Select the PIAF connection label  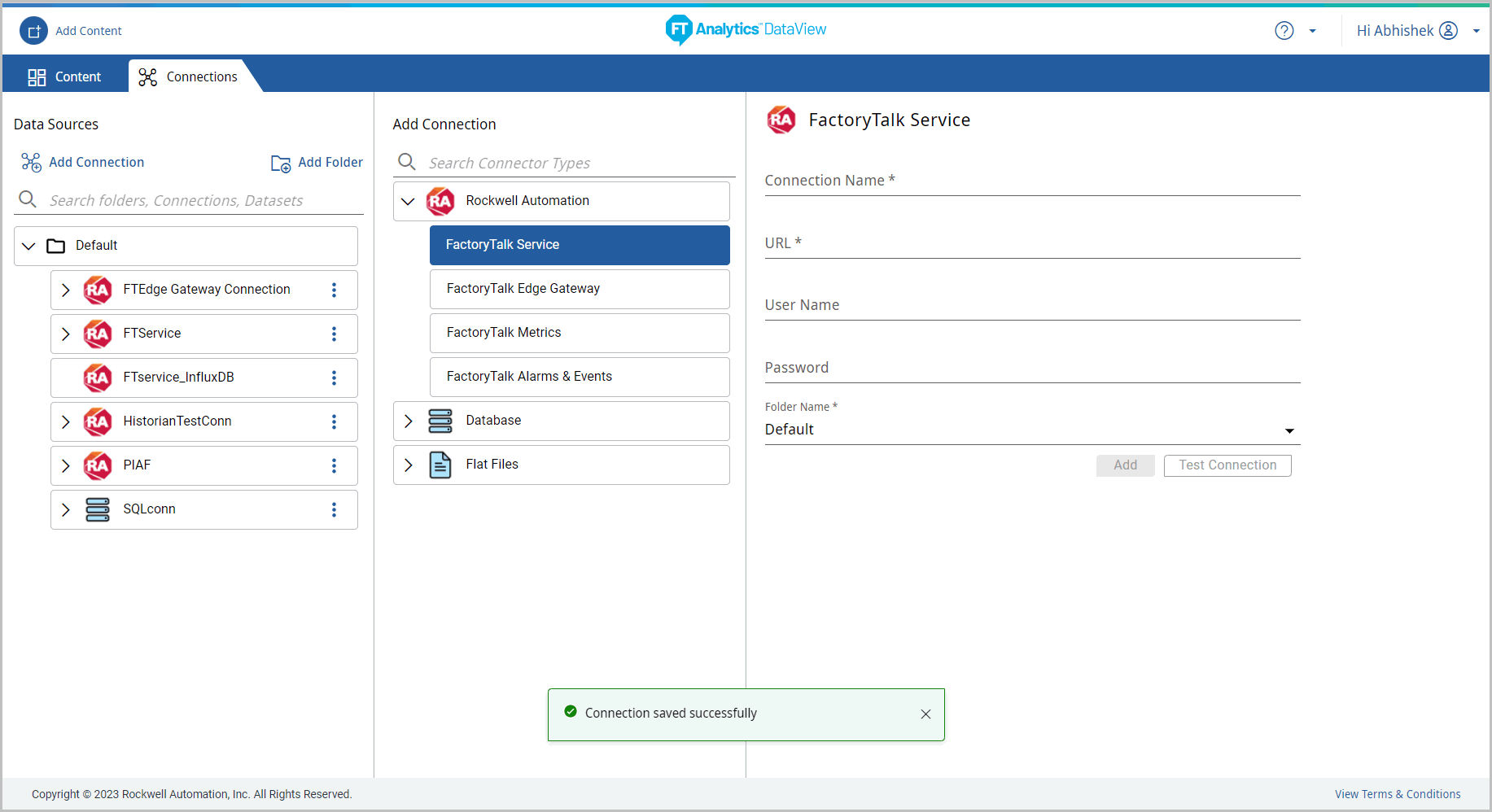(x=137, y=465)
